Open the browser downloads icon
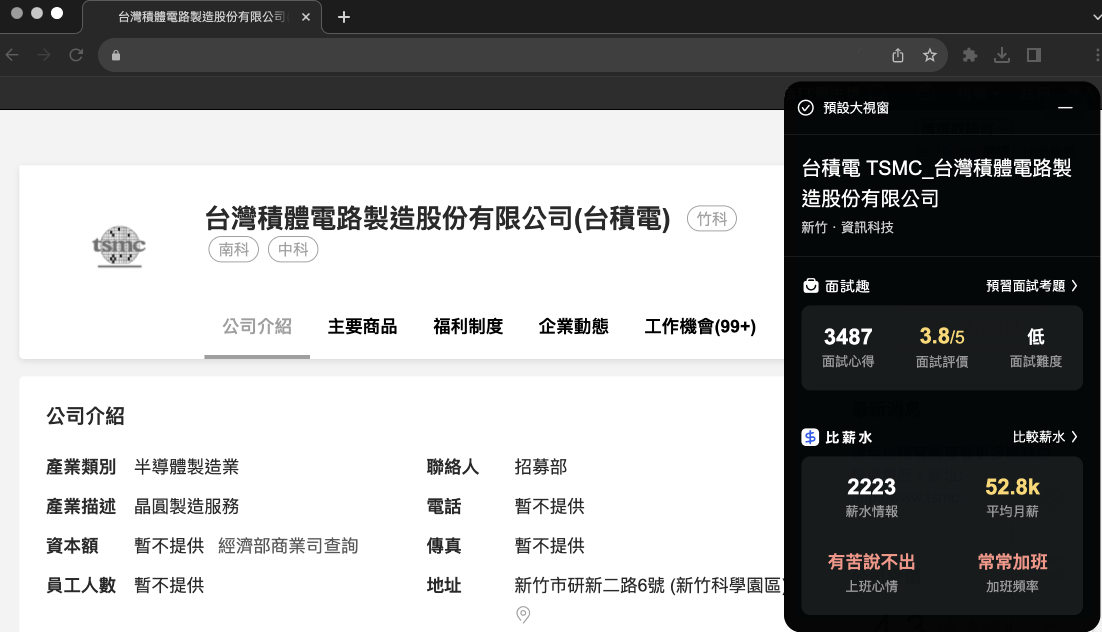This screenshot has width=1102, height=632. [x=1002, y=55]
